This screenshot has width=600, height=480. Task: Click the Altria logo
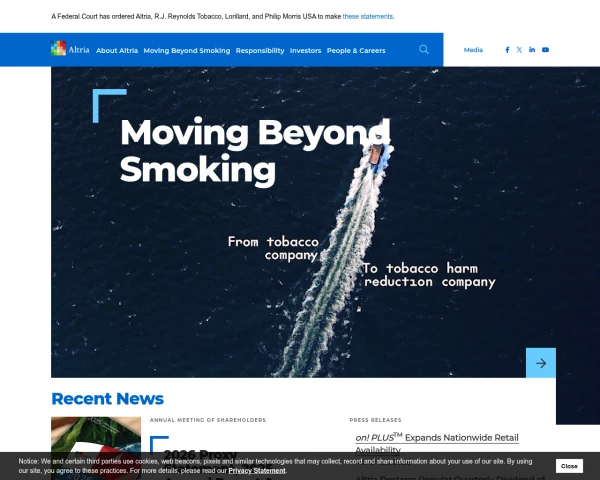70,49
